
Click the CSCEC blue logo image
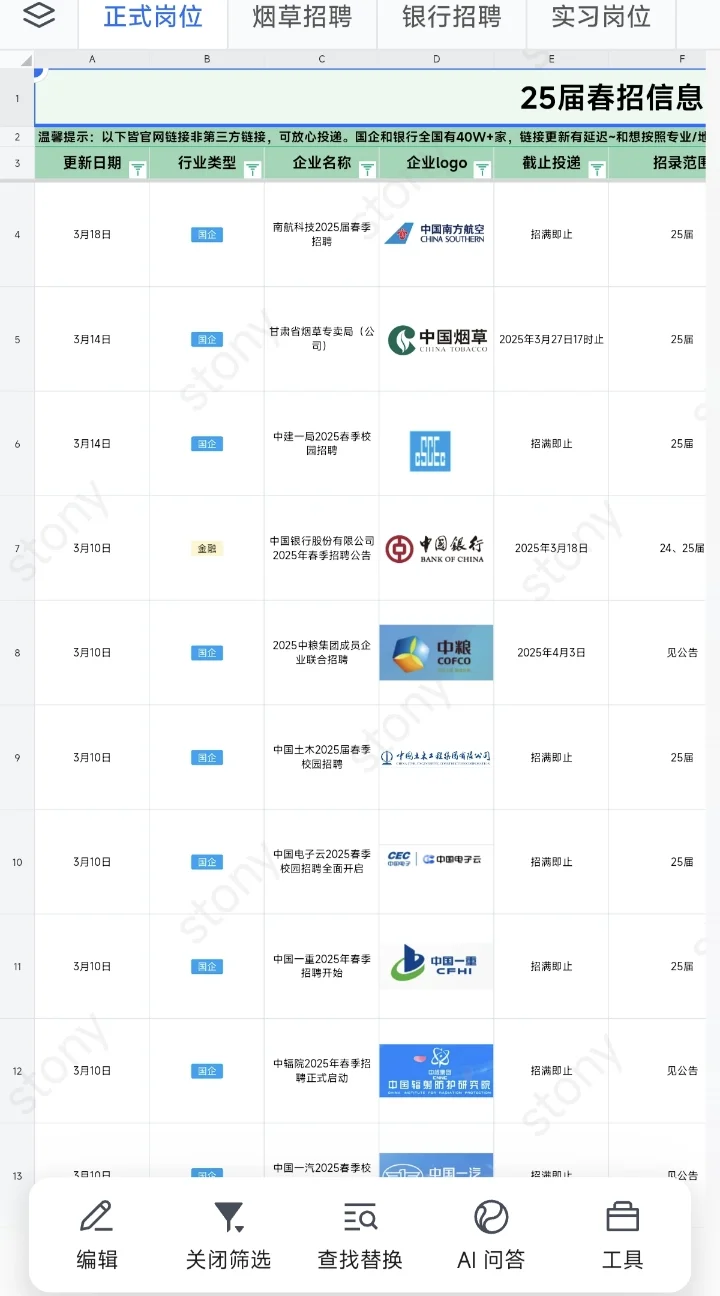430,451
